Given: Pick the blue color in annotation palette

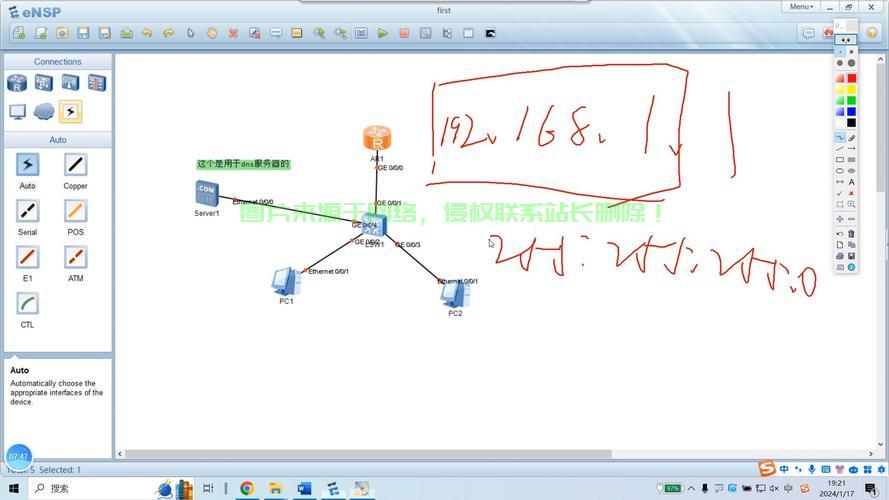Looking at the screenshot, I should pos(852,112).
